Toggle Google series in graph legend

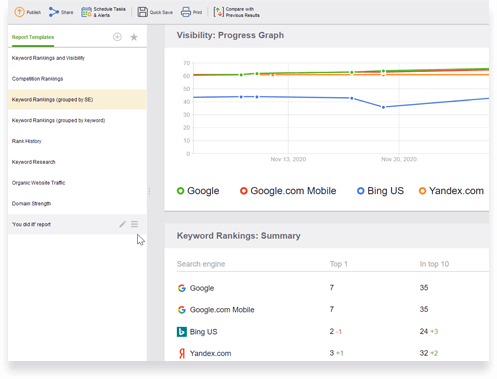(198, 191)
